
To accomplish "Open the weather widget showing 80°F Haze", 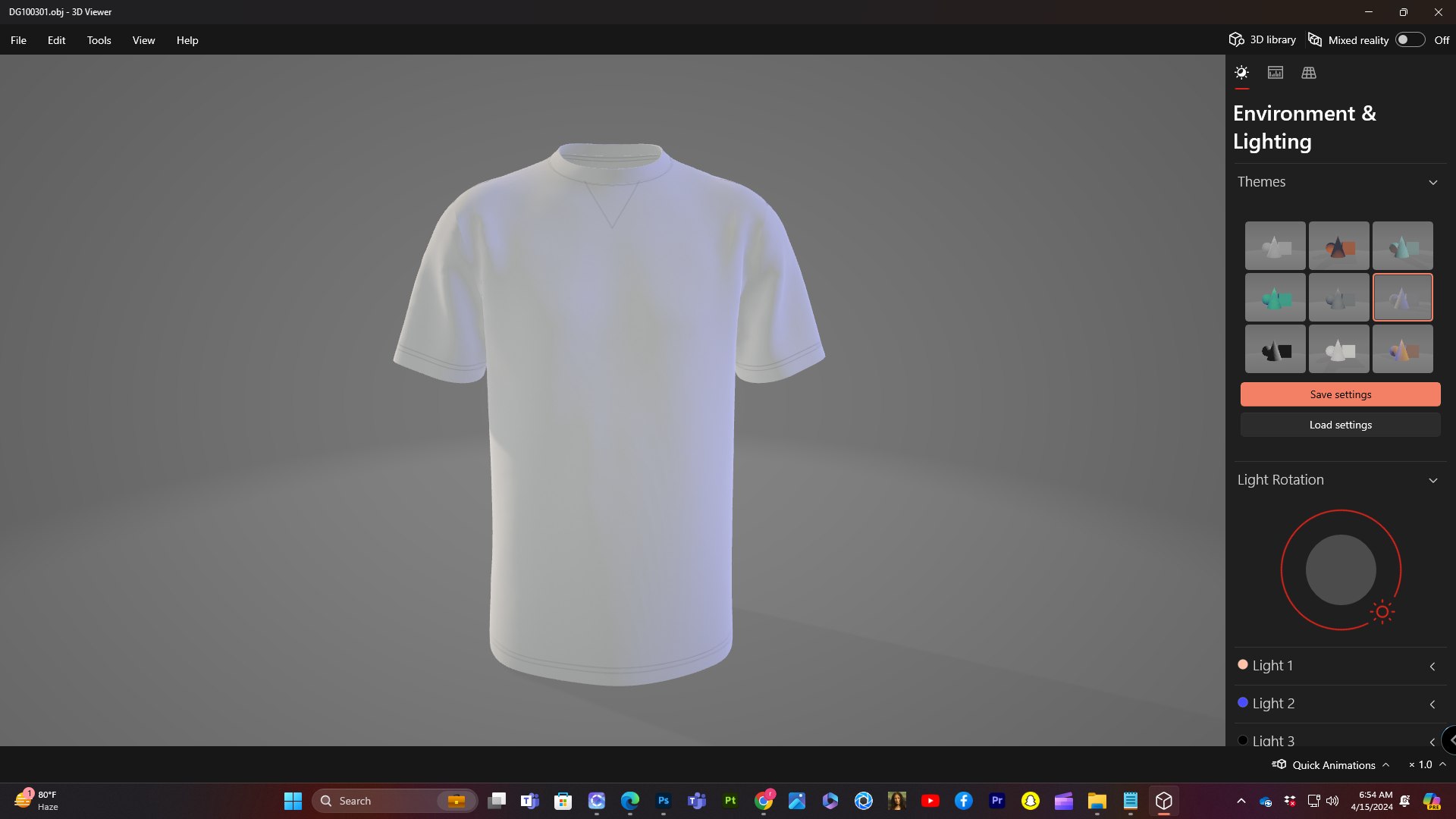I will [36, 801].
